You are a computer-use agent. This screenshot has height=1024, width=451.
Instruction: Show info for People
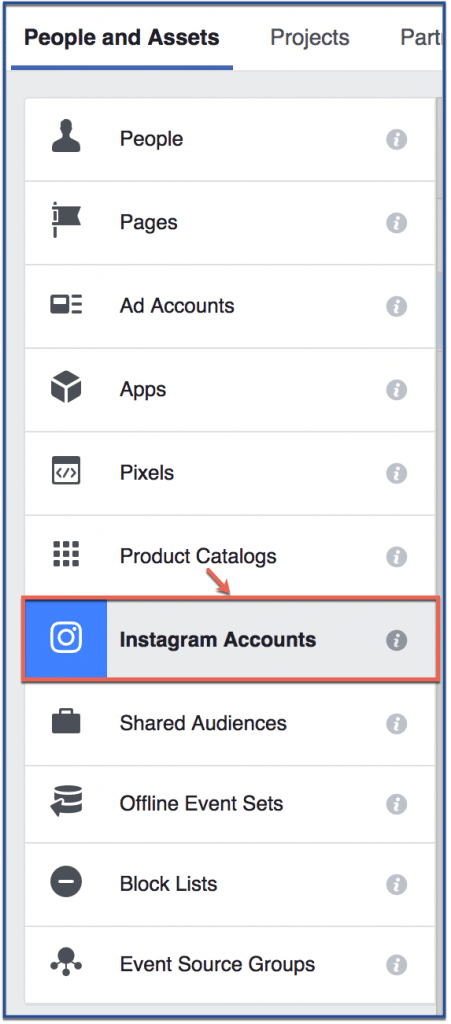pos(396,139)
